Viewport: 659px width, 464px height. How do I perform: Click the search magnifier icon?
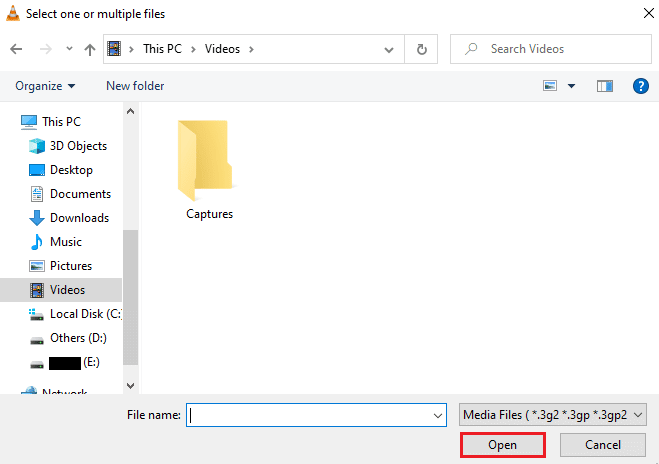[471, 49]
